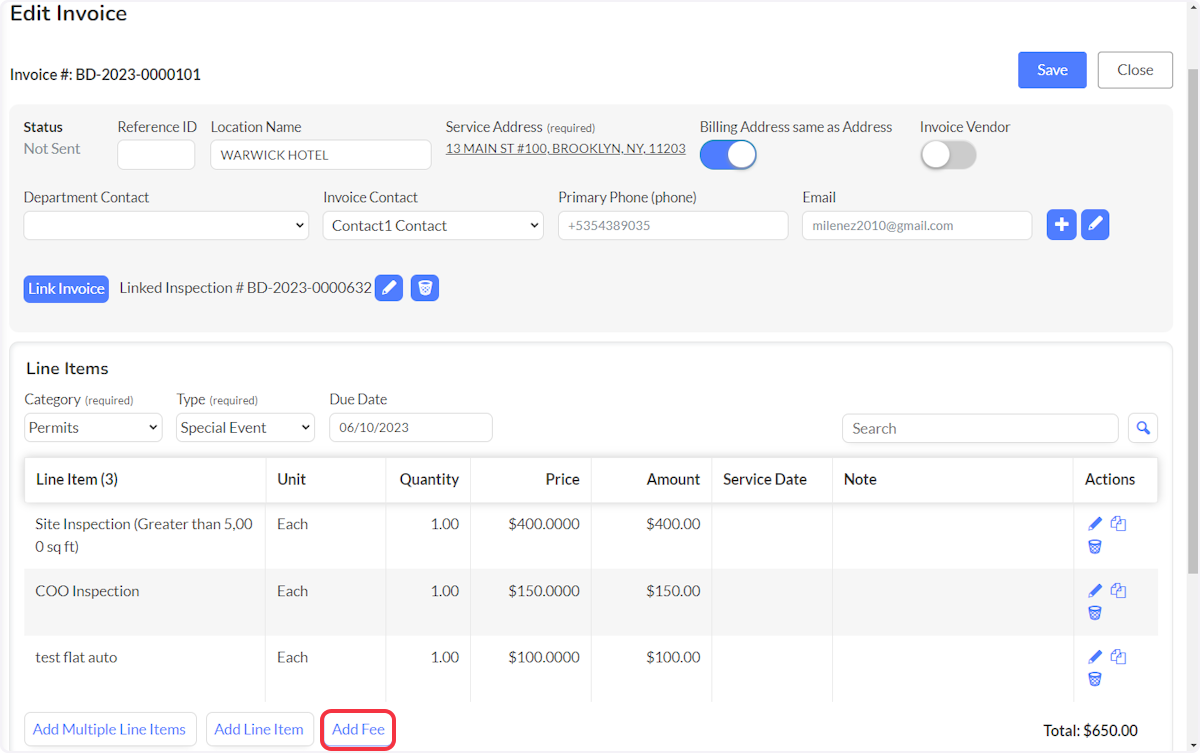Click the Add Line Item button

tap(259, 729)
